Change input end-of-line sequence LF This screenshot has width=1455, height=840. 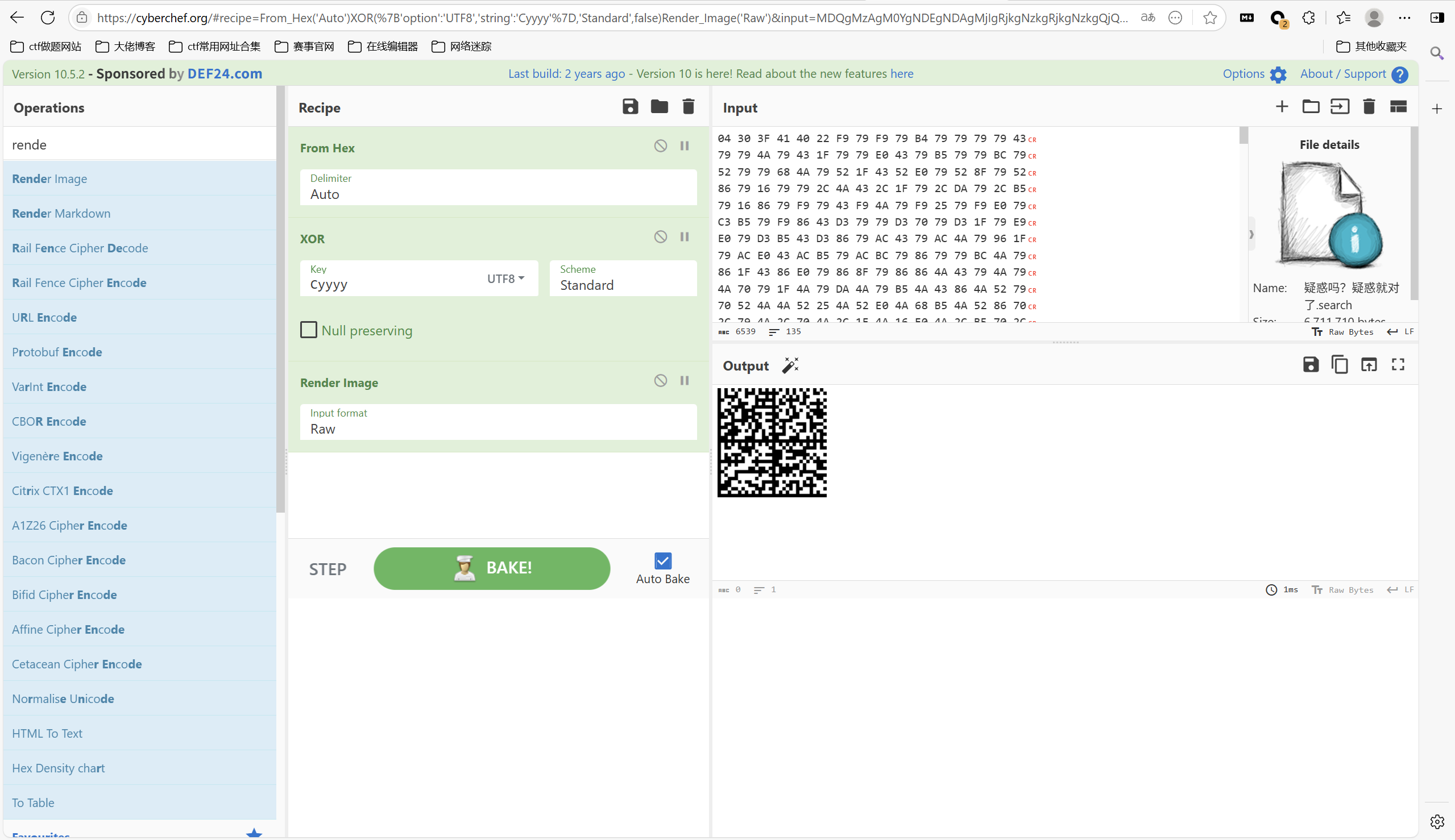point(1401,332)
